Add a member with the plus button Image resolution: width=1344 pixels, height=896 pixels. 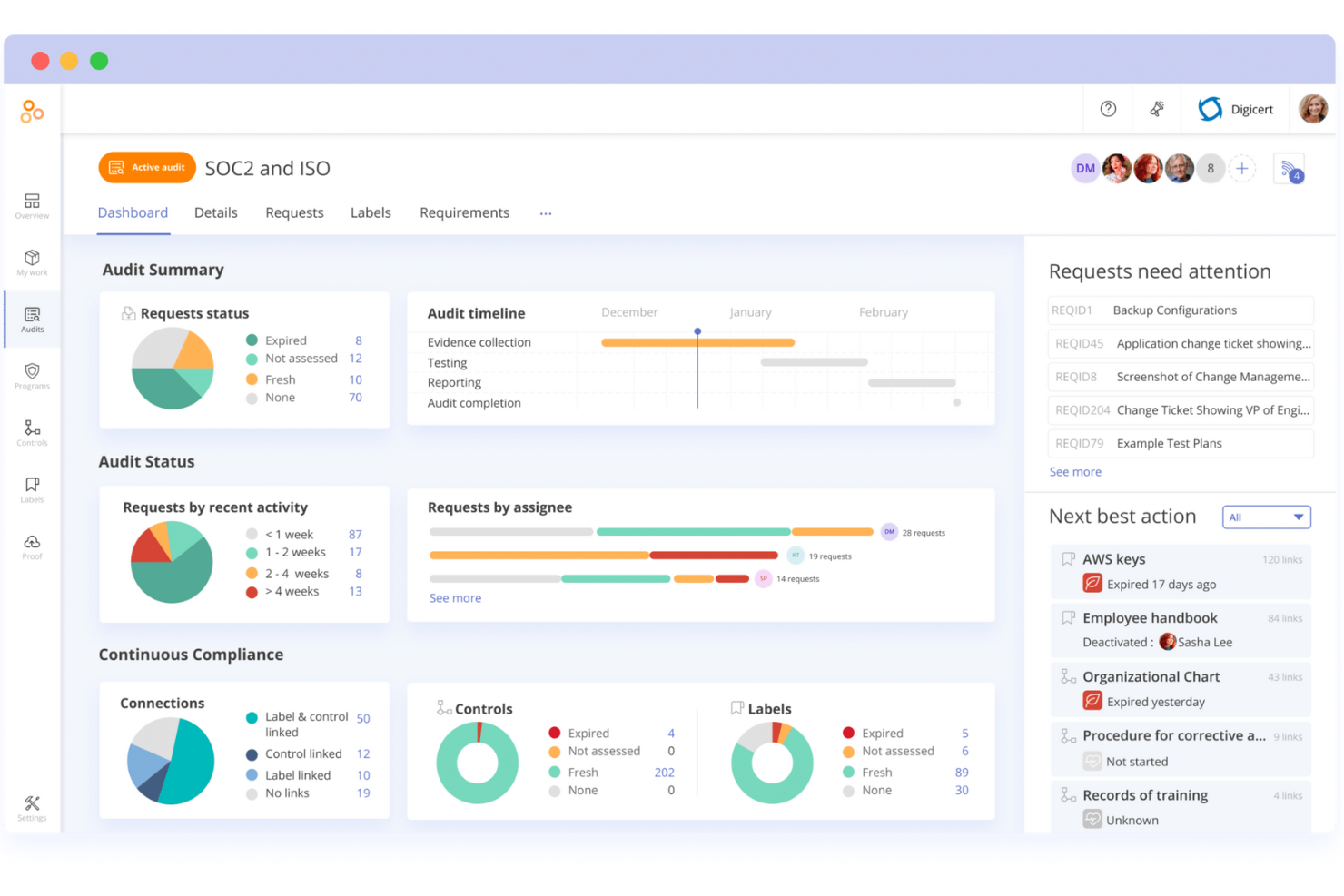tap(1241, 168)
